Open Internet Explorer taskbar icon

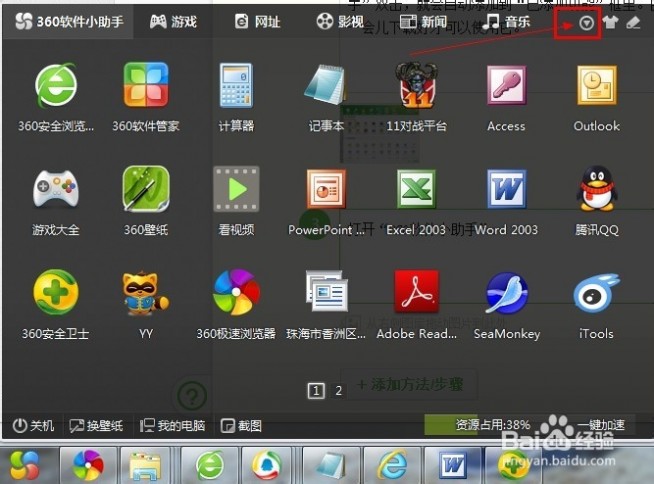[392, 464]
